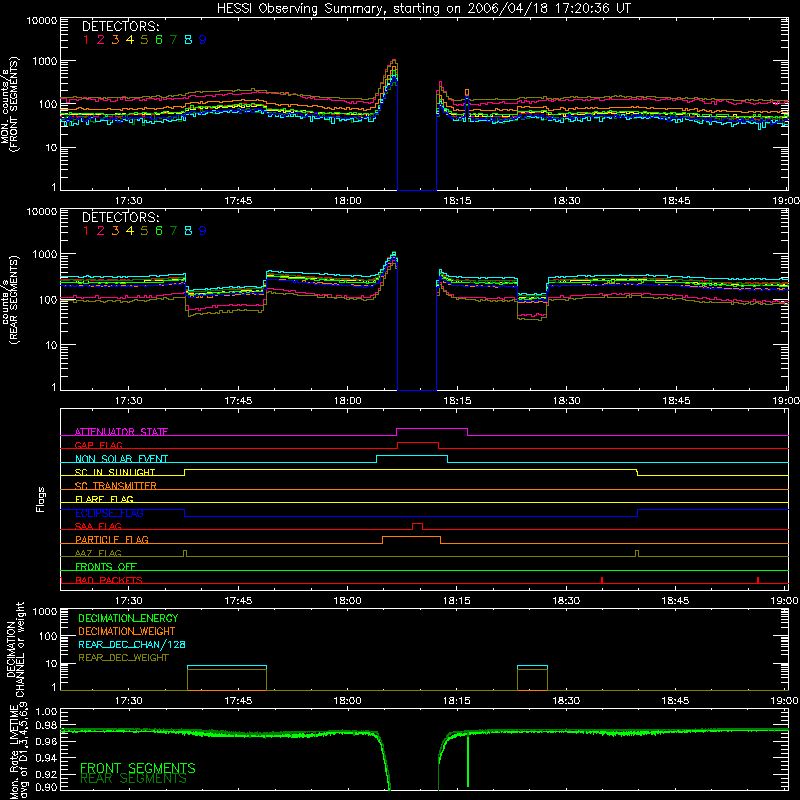The height and width of the screenshot is (800, 800).
Task: Select the AAZ_FLAG label
Action: pos(98,553)
